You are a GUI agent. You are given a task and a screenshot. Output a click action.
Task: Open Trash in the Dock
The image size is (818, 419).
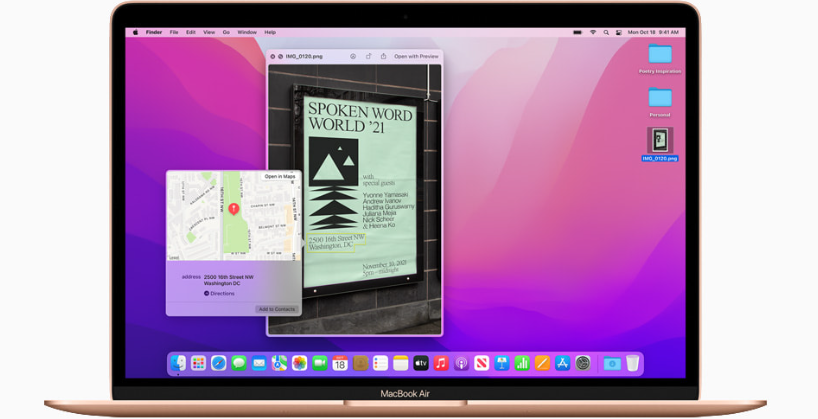point(632,363)
